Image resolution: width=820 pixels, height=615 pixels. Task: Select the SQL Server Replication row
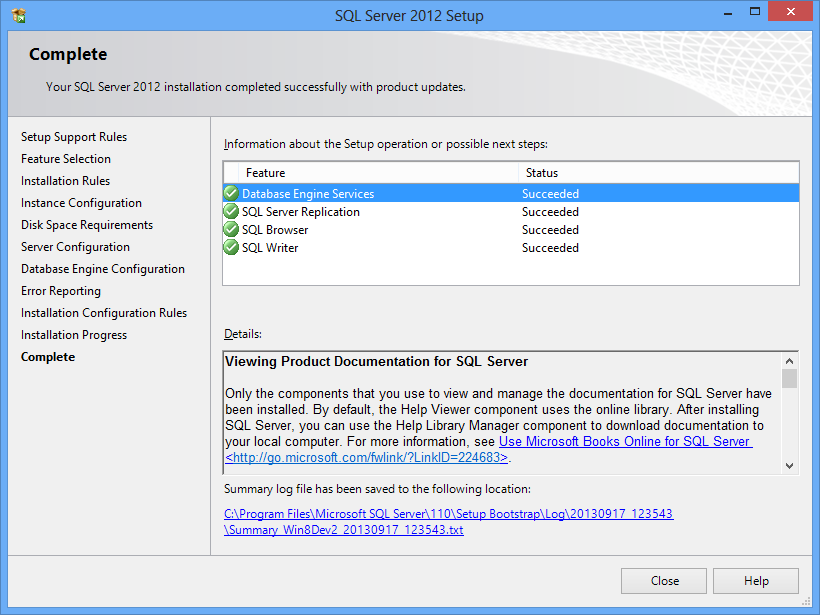(511, 212)
